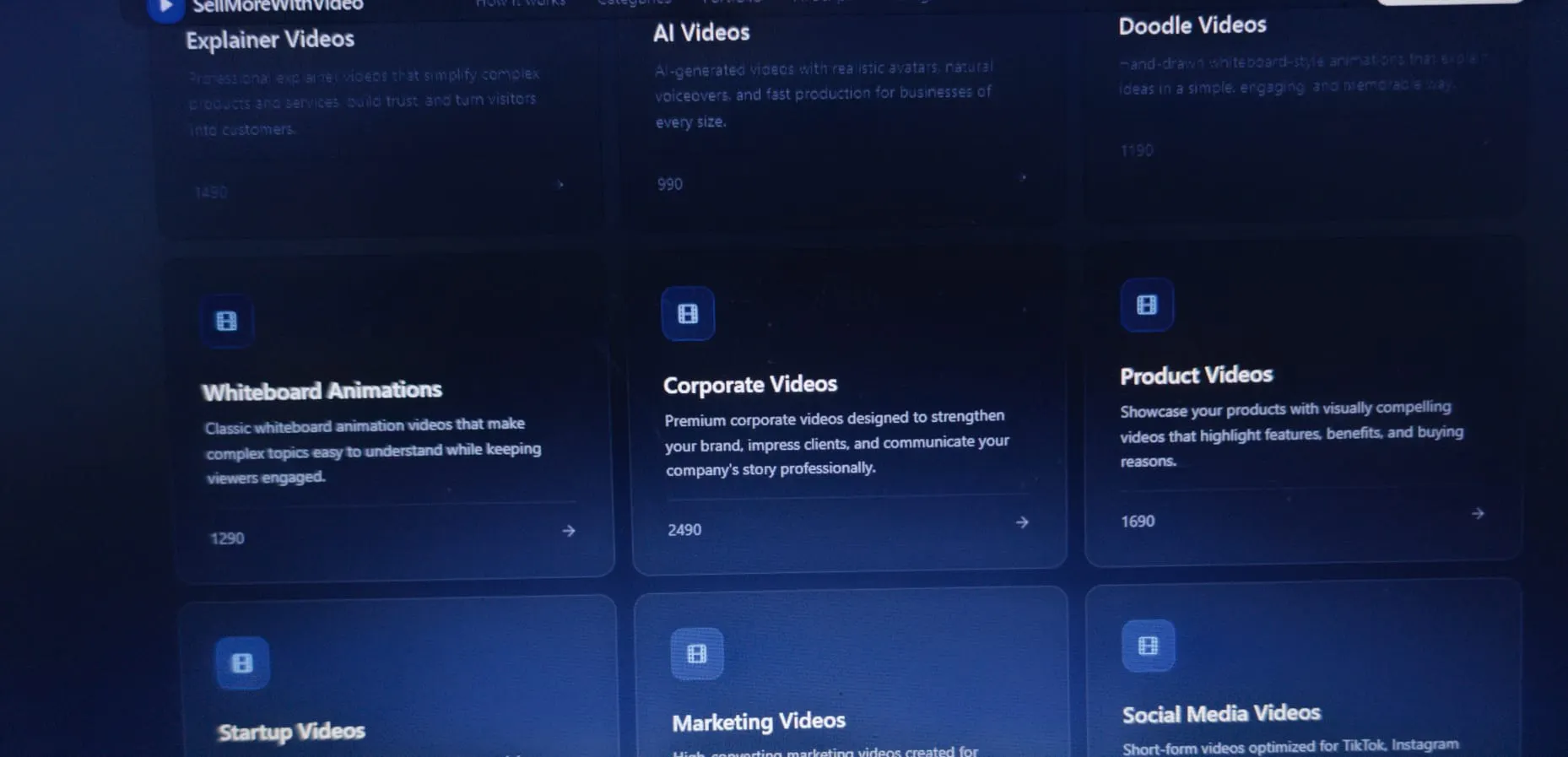This screenshot has height=757, width=1568.
Task: Open the Product Videos category title
Action: tap(1197, 375)
